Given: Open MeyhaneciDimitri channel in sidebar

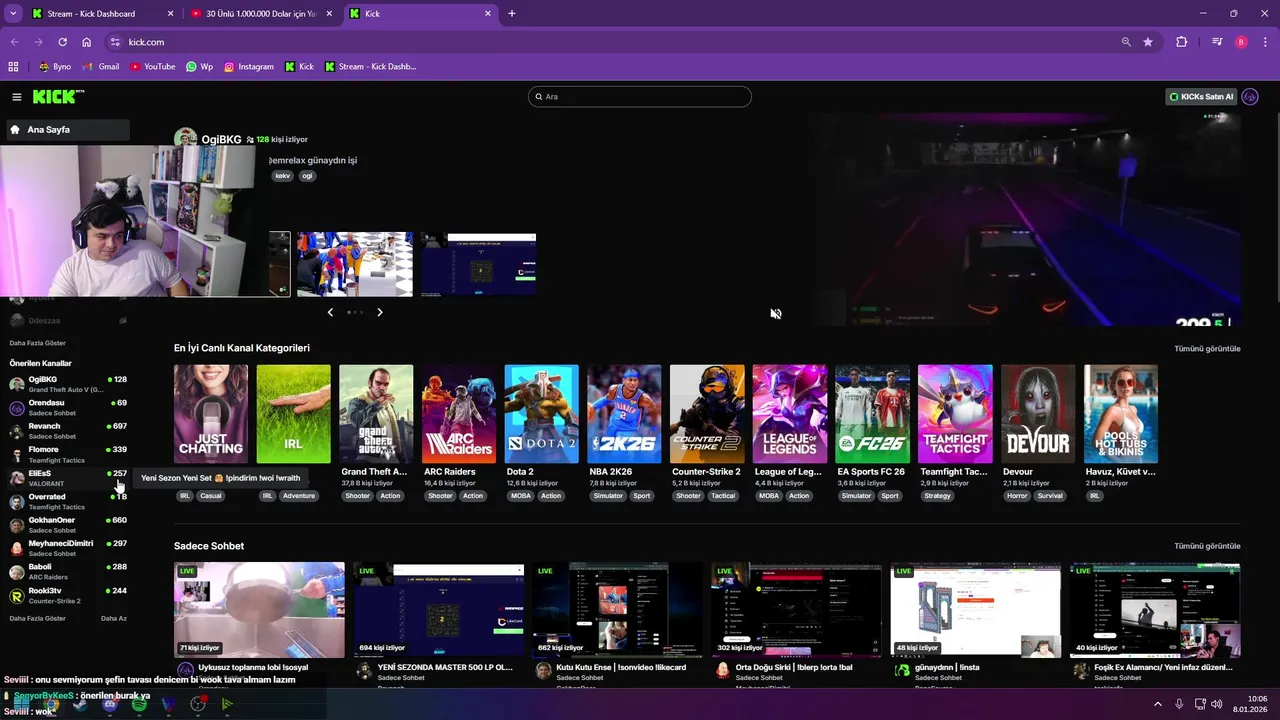Looking at the screenshot, I should pos(68,548).
